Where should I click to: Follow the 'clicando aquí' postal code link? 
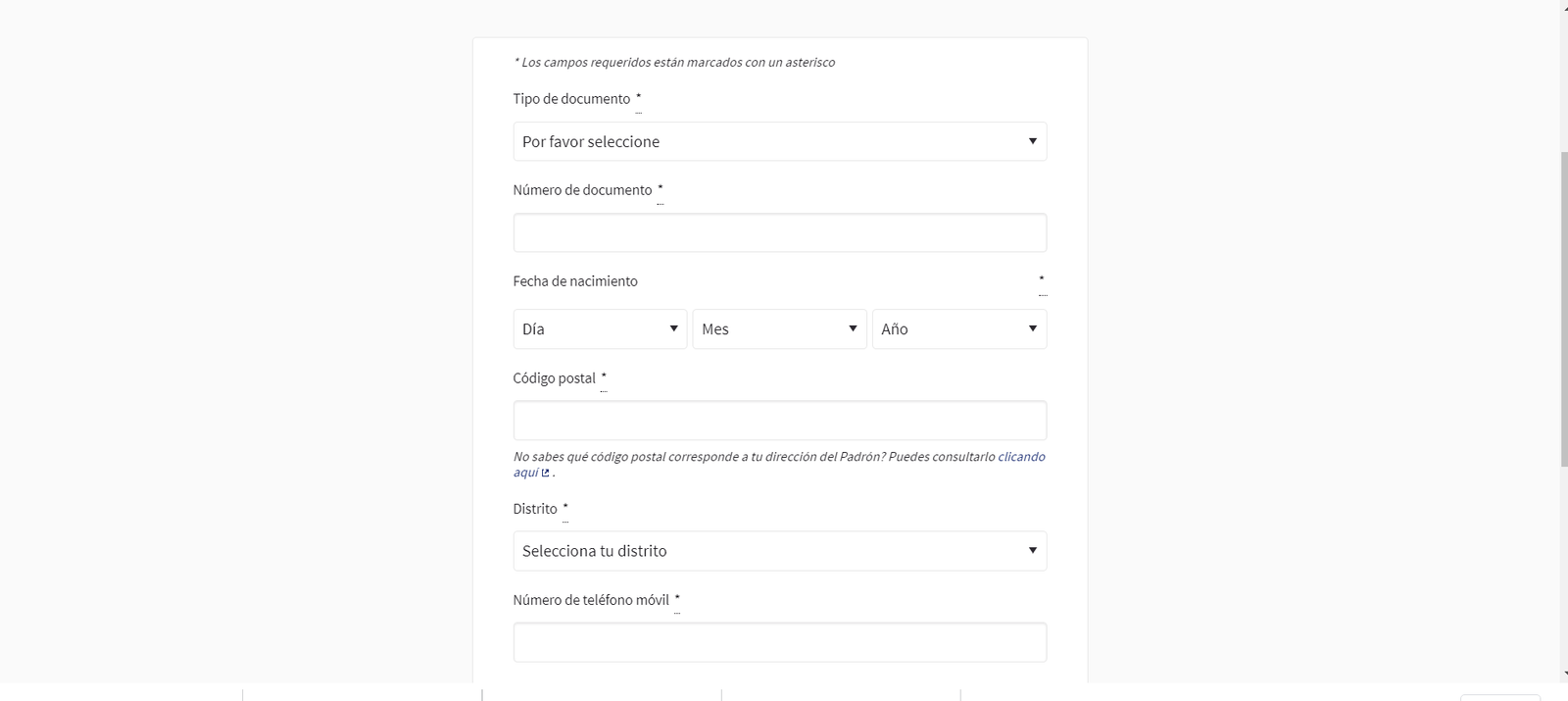click(1021, 457)
